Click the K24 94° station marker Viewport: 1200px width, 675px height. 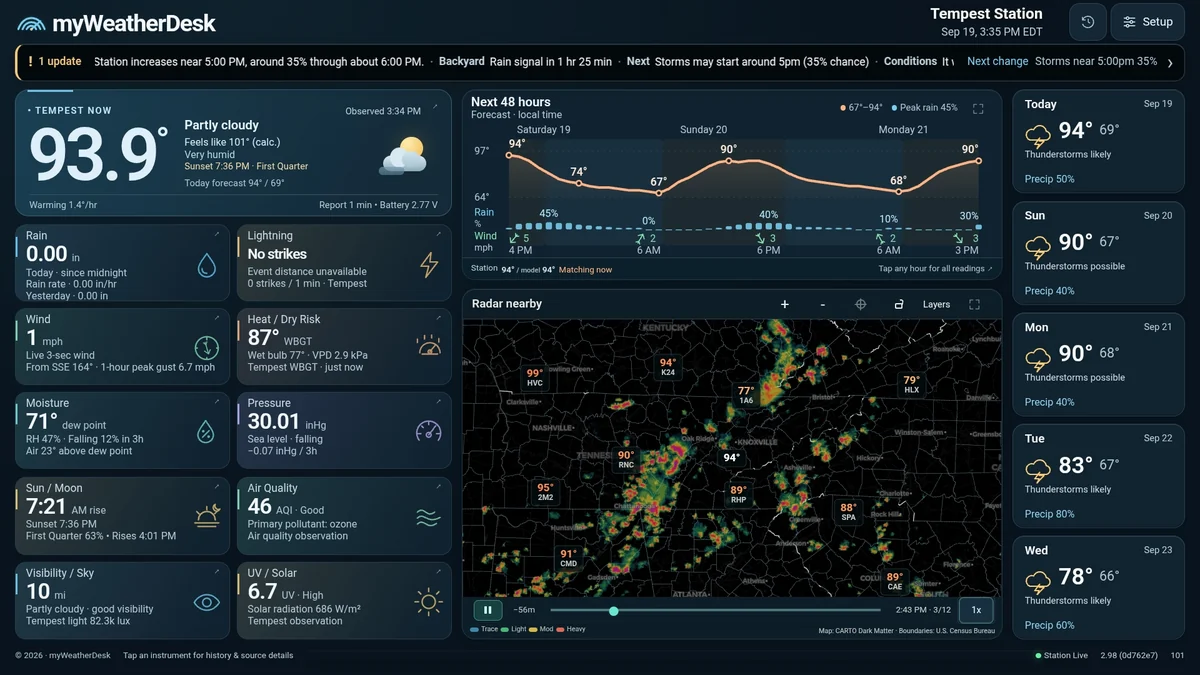pyautogui.click(x=668, y=367)
